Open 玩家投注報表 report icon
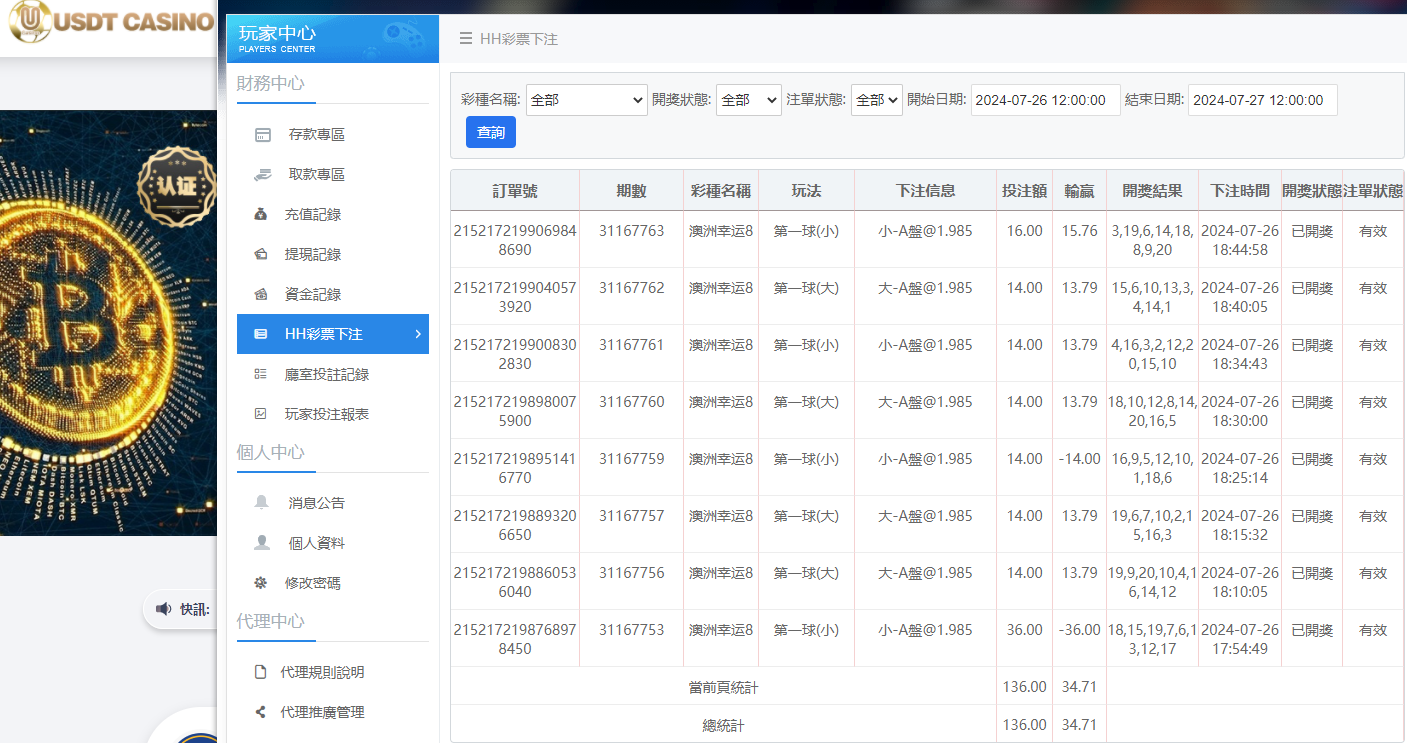 [x=262, y=413]
